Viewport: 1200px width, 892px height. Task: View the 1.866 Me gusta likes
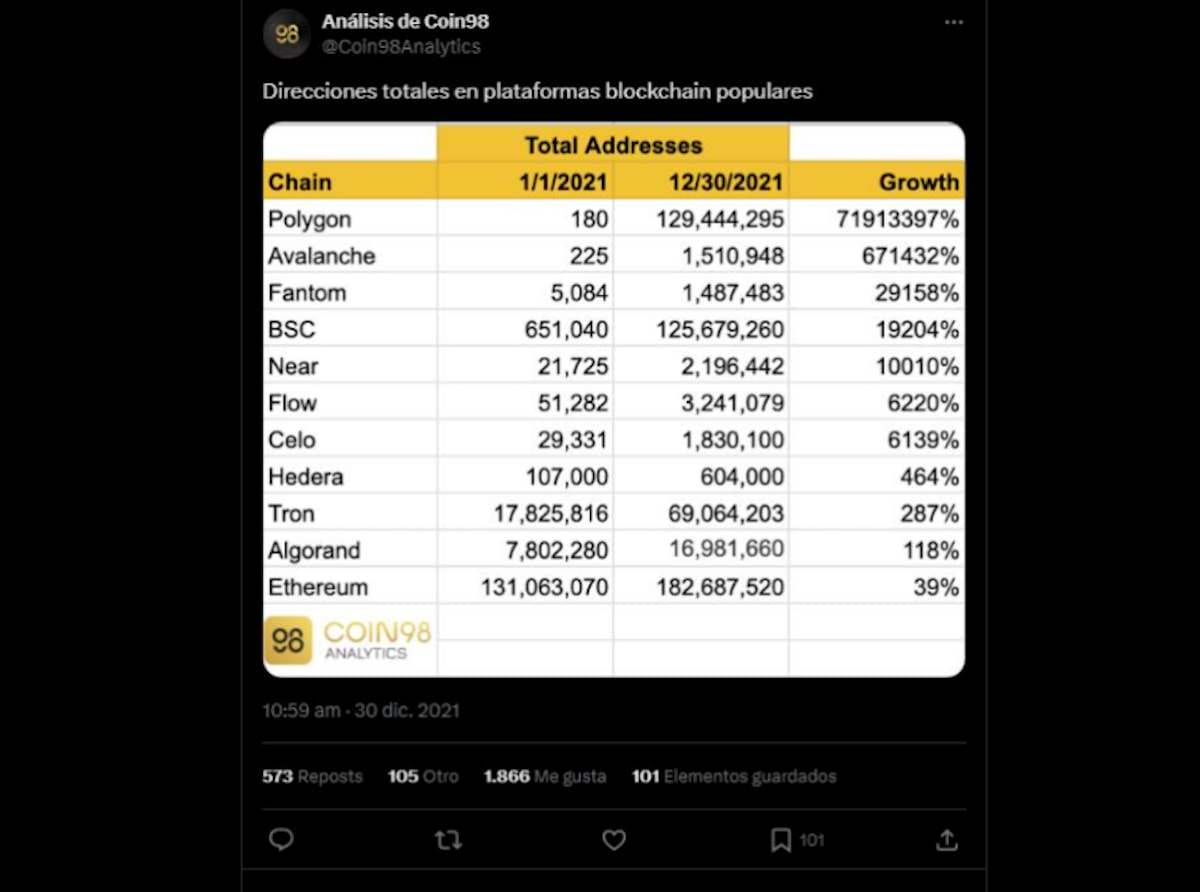(545, 776)
